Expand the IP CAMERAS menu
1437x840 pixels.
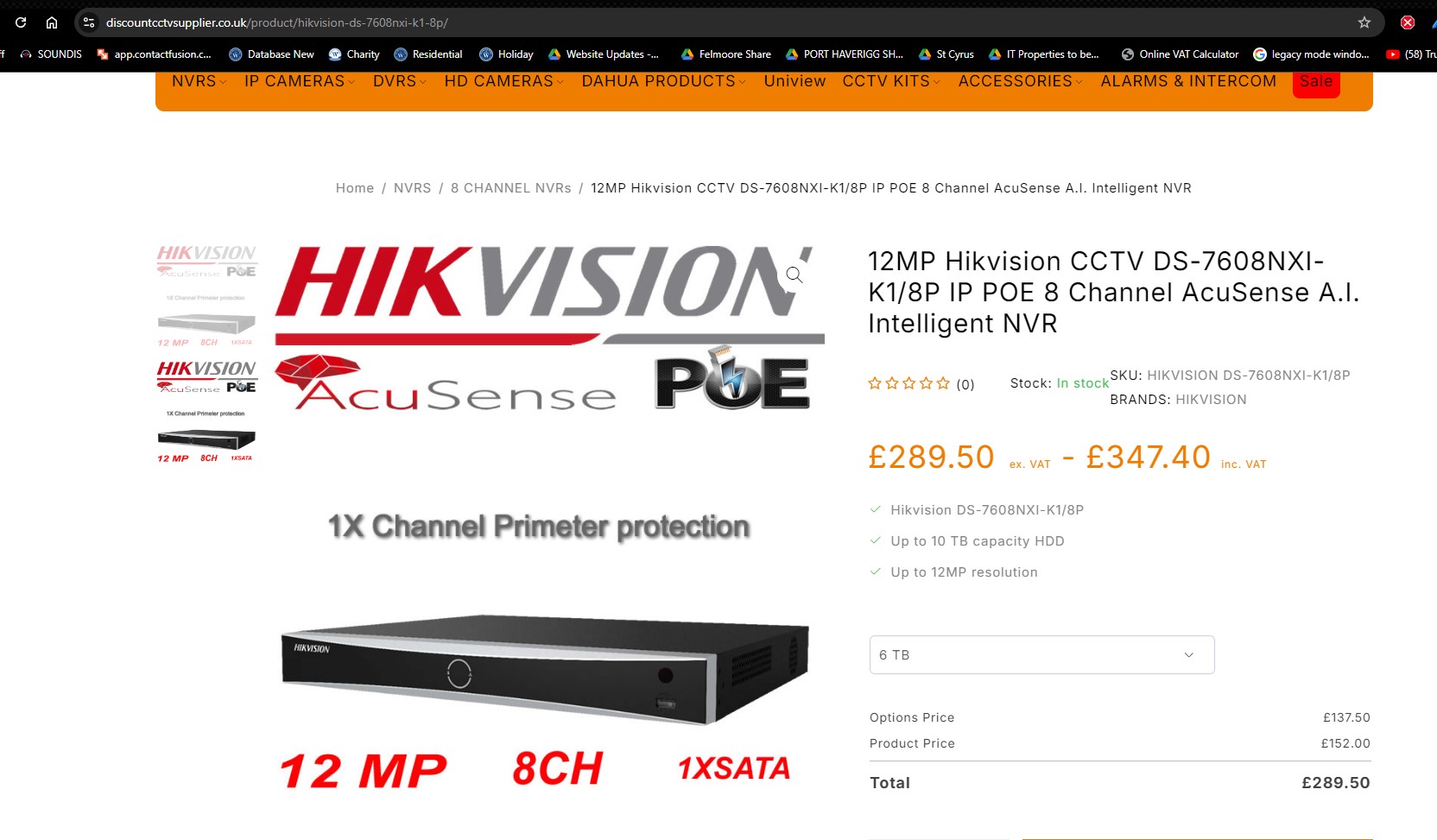click(x=299, y=81)
